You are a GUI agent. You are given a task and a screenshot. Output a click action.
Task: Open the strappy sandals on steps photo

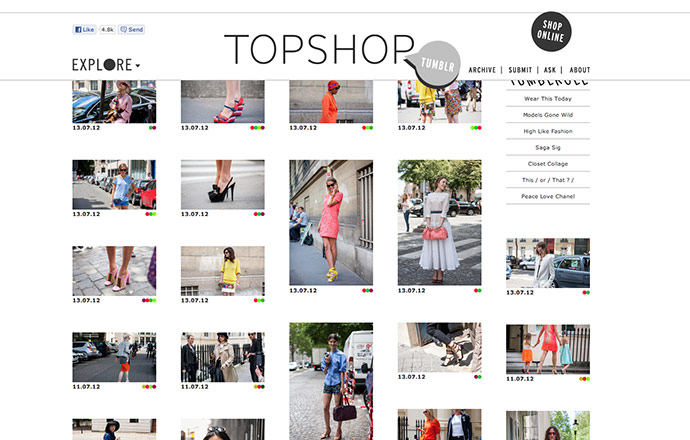pyautogui.click(x=440, y=347)
